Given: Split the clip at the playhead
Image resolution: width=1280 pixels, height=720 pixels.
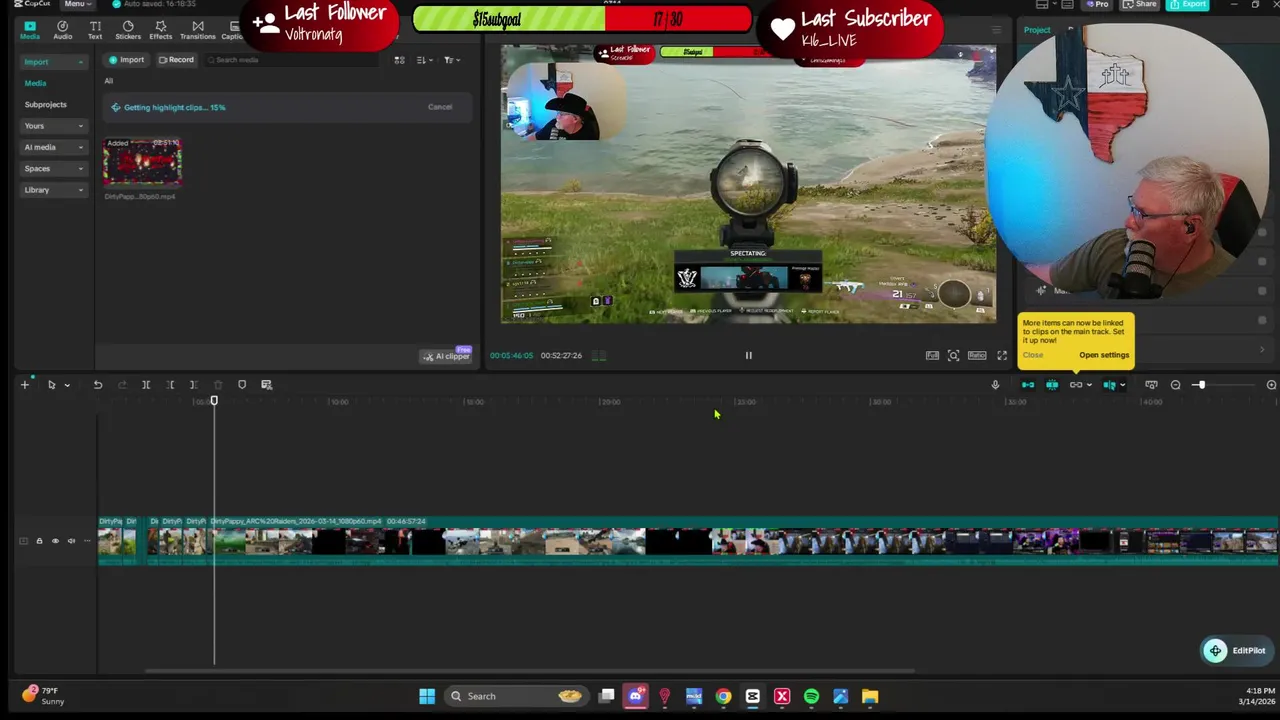Looking at the screenshot, I should 146,385.
